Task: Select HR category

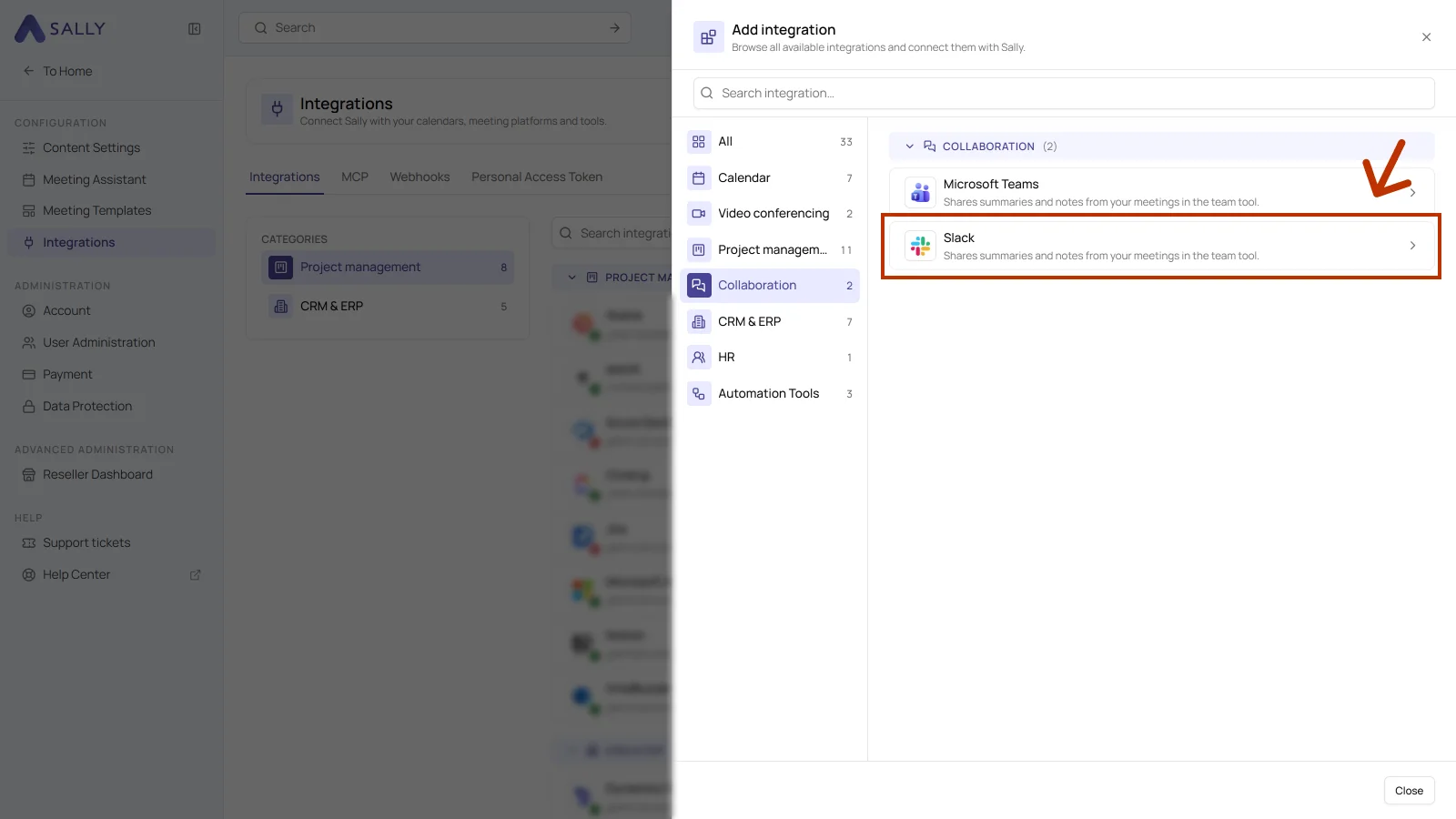Action: (x=770, y=357)
